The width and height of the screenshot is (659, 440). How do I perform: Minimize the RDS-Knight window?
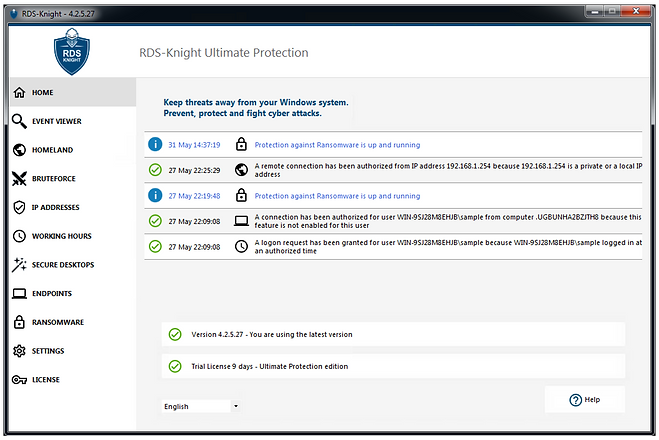(595, 11)
